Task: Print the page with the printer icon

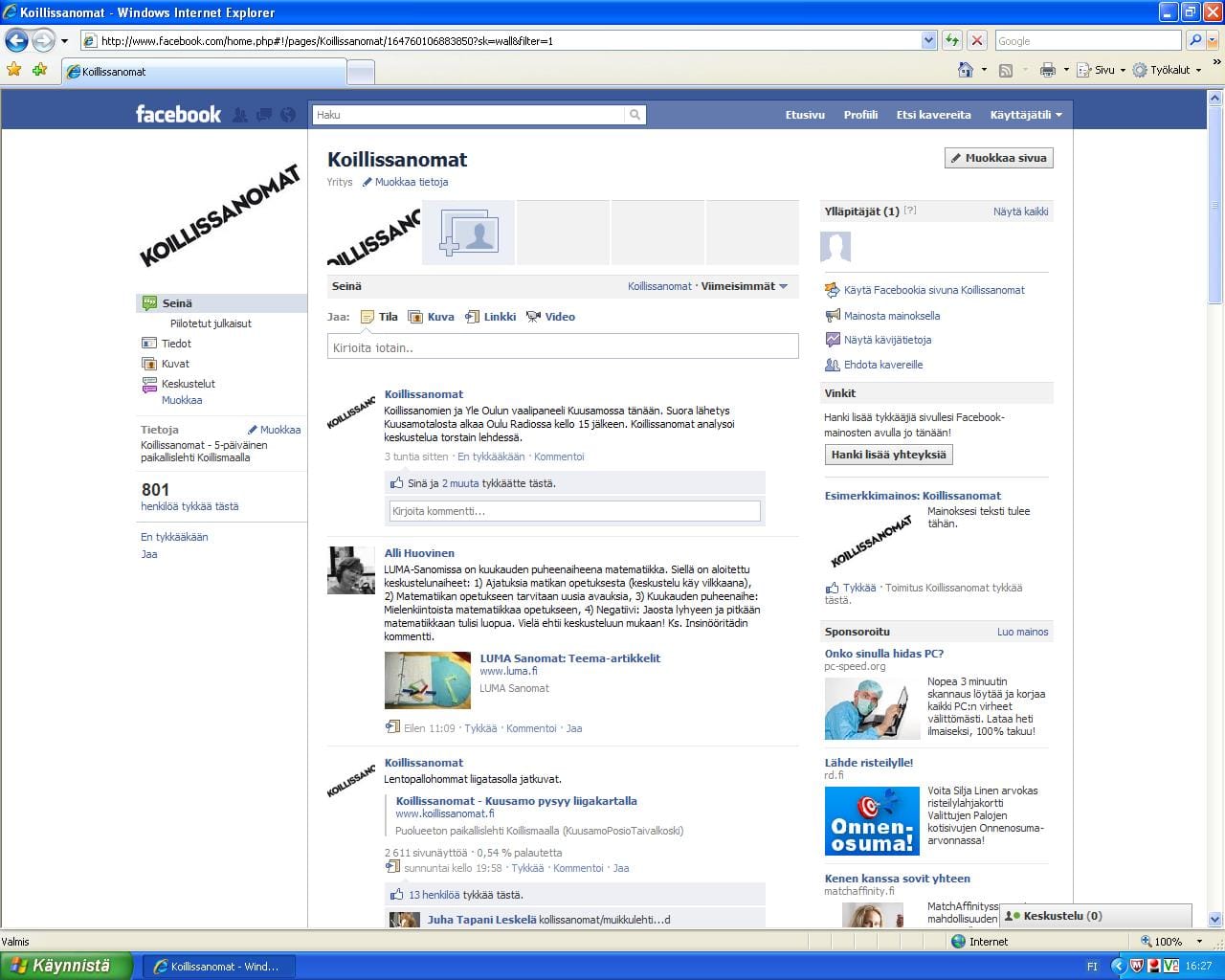Action: click(x=1048, y=70)
